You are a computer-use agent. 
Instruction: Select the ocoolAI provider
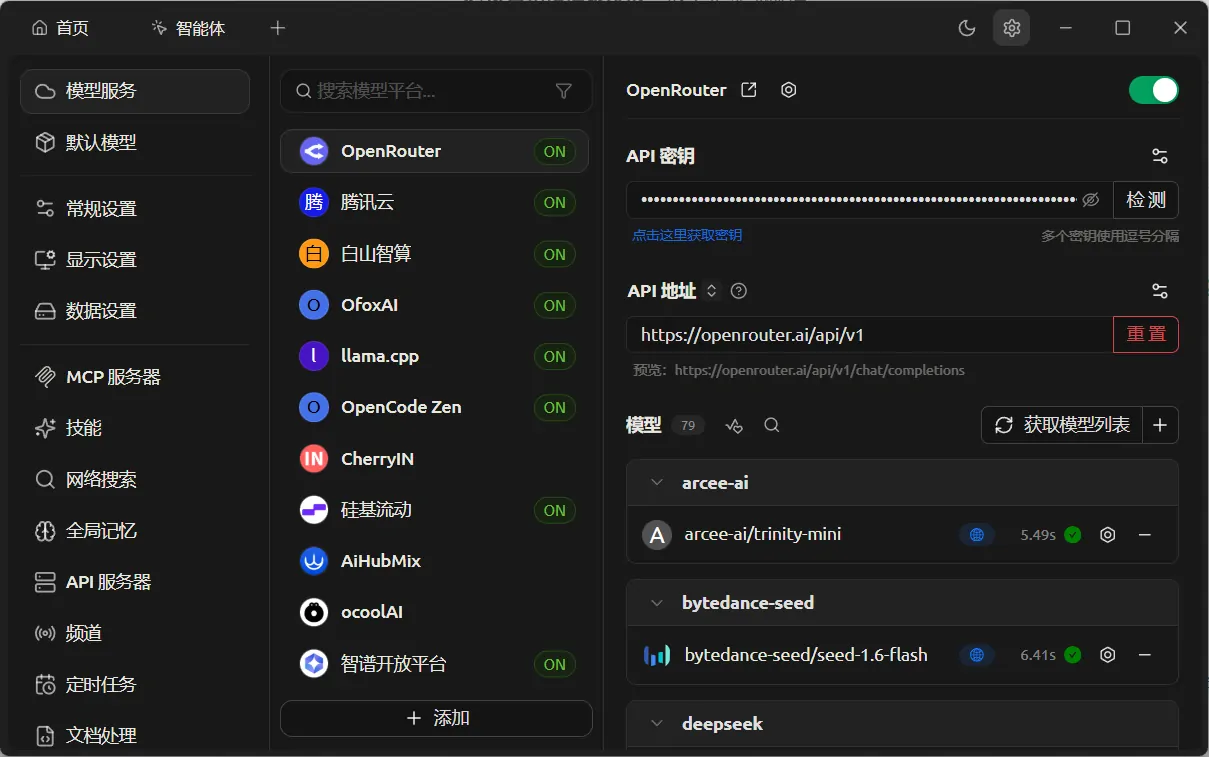coord(435,612)
